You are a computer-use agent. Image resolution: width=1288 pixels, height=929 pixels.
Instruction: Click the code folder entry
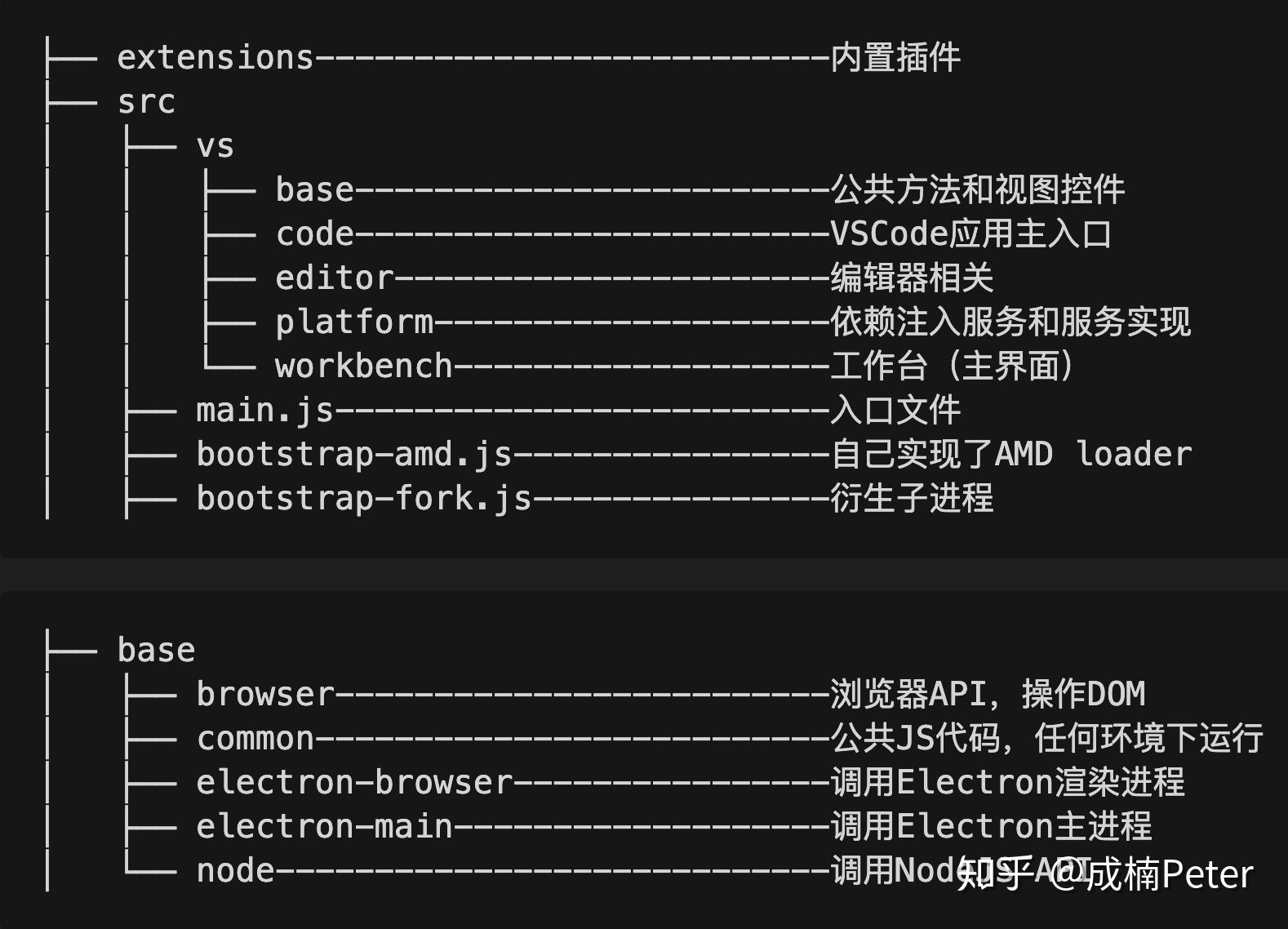click(314, 234)
